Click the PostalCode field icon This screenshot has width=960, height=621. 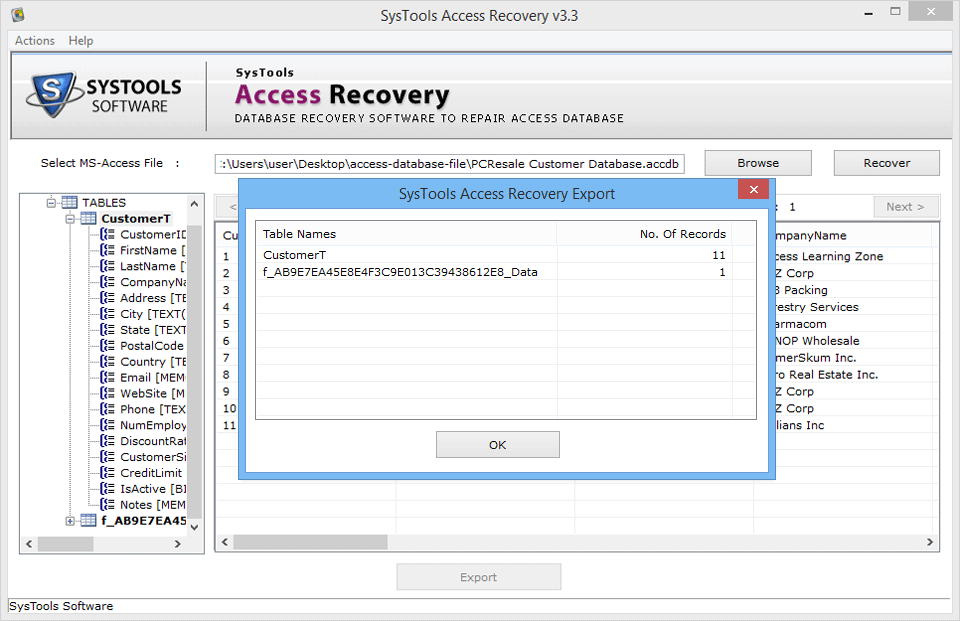click(107, 346)
